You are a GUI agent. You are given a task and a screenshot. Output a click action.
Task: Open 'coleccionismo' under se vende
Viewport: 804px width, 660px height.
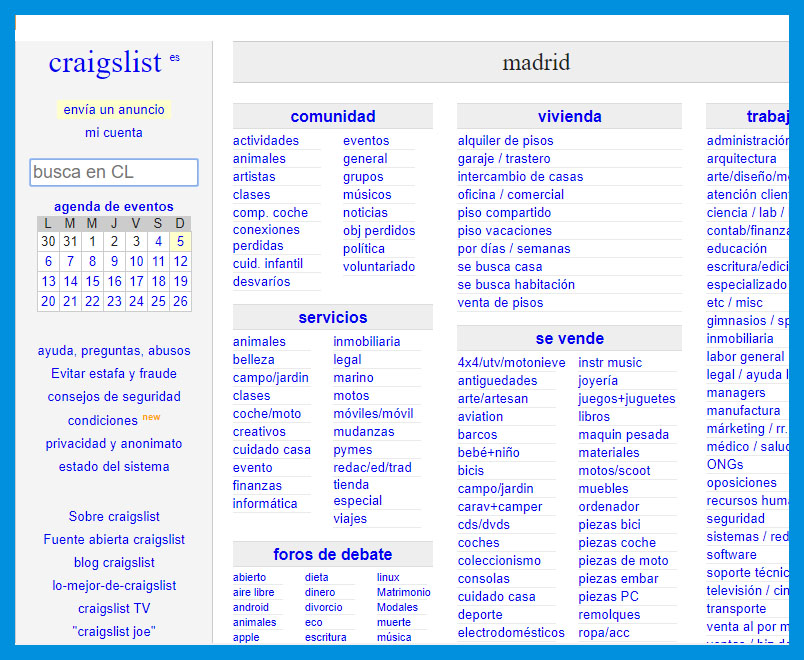coord(499,561)
